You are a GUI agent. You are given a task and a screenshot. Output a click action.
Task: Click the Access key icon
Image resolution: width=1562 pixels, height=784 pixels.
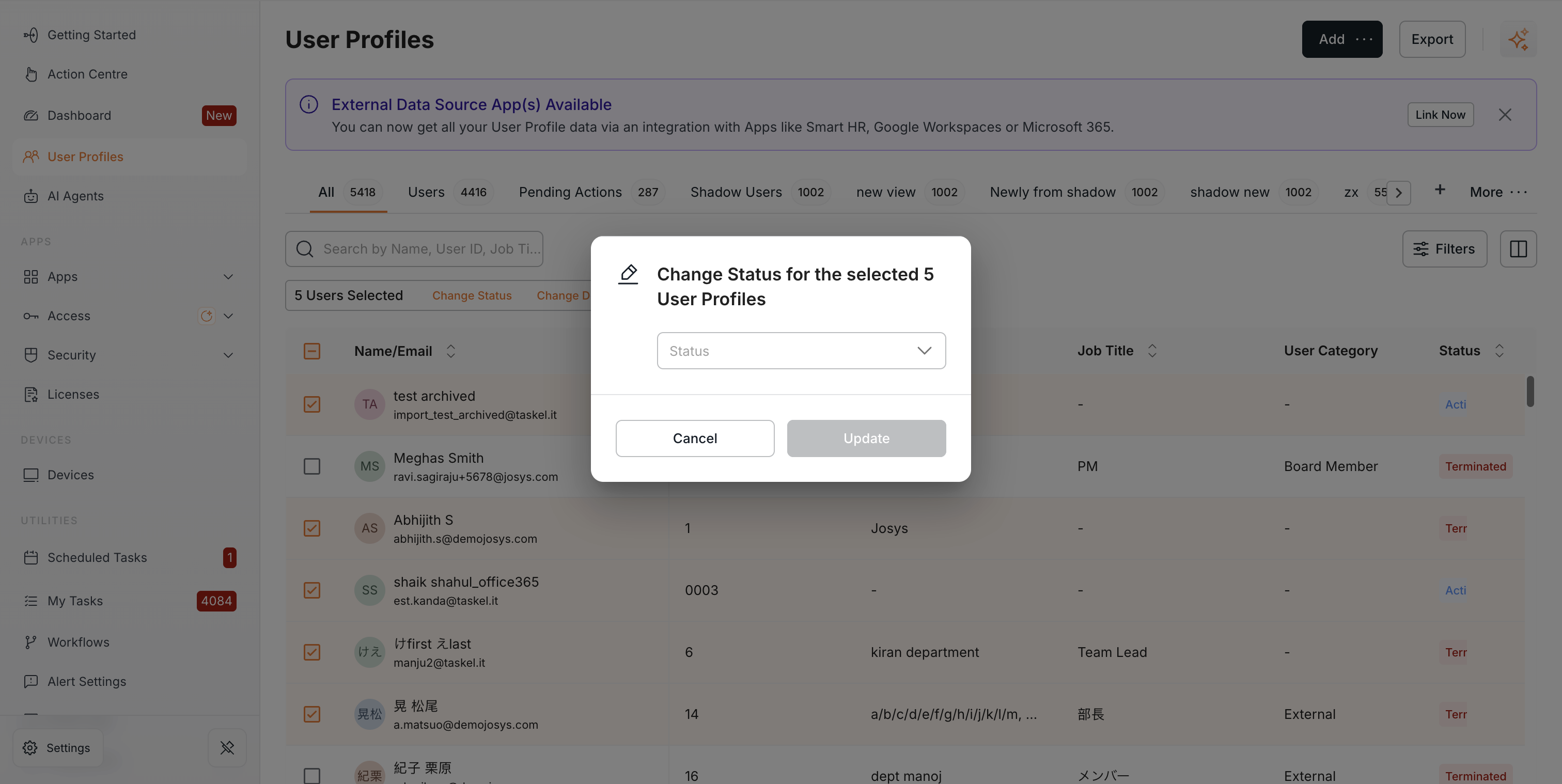31,316
